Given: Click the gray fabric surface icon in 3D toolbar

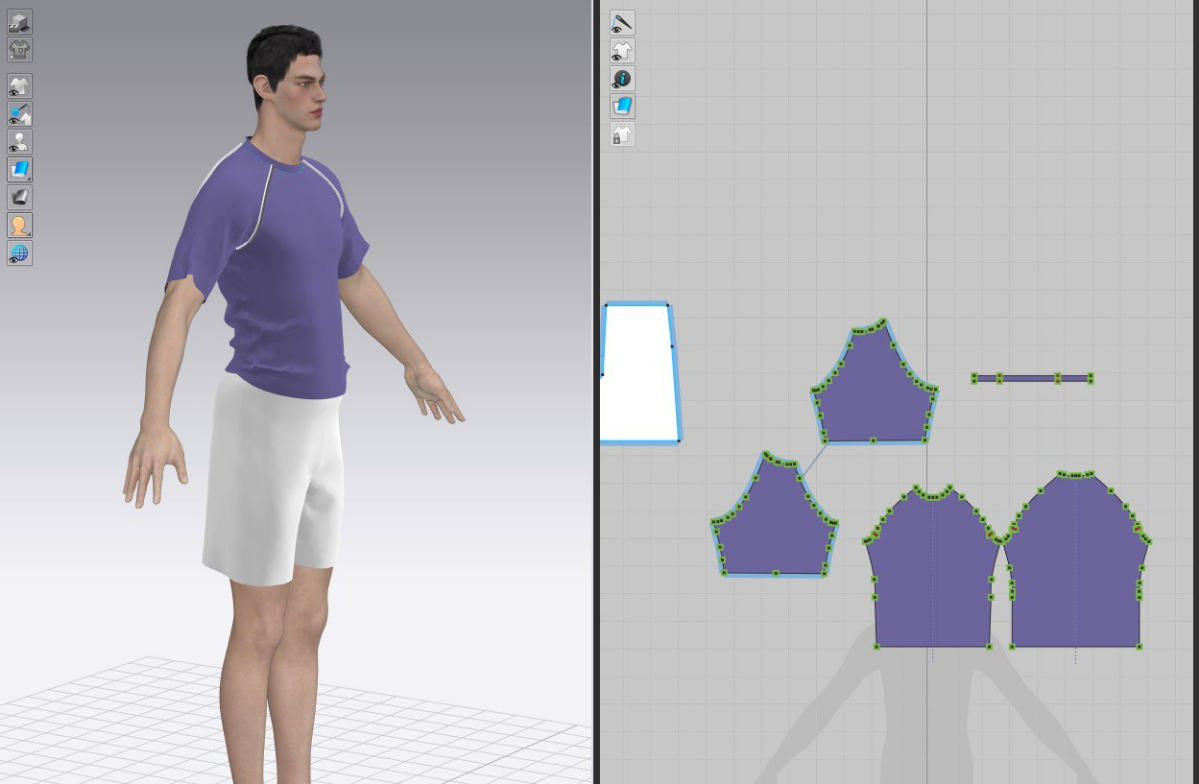Looking at the screenshot, I should (20, 197).
